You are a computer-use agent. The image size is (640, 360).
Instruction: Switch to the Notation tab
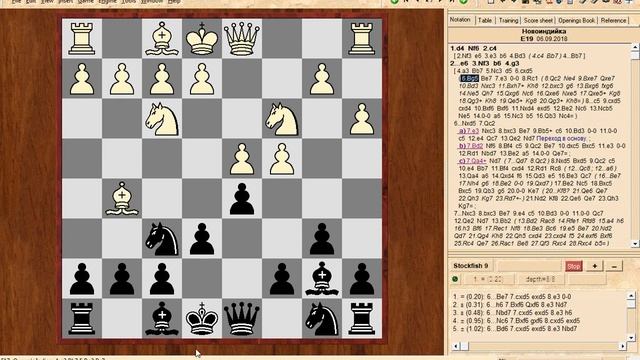460,20
